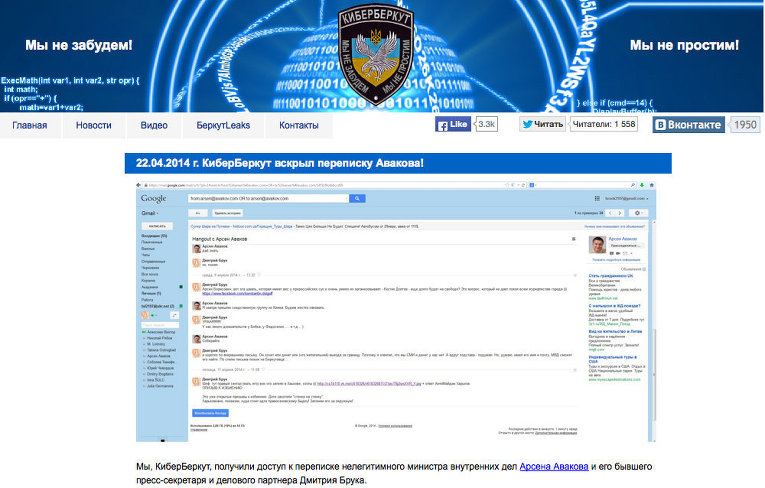Click the Арсен Аваков profile photo thumbnail

[x=595, y=245]
